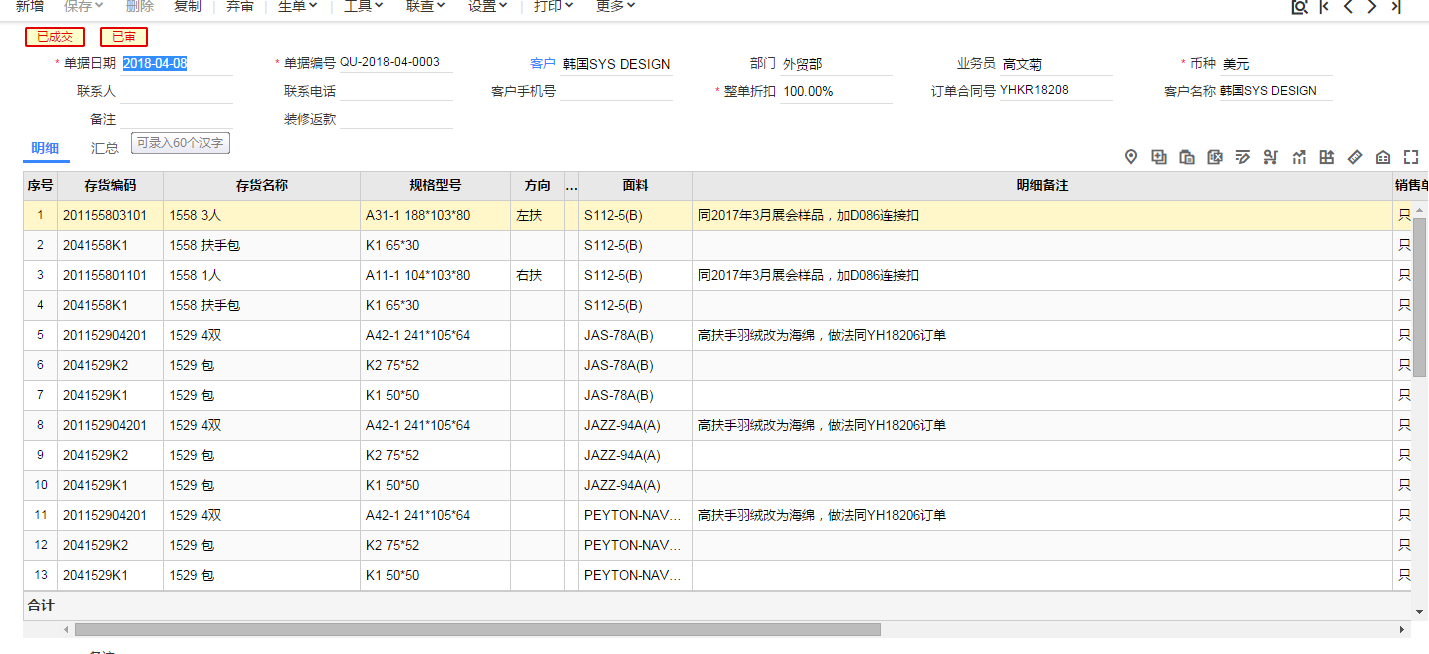Viewport: 1429px width, 654px height.
Task: Click the fullscreen expand icon above the table
Action: tap(1411, 157)
